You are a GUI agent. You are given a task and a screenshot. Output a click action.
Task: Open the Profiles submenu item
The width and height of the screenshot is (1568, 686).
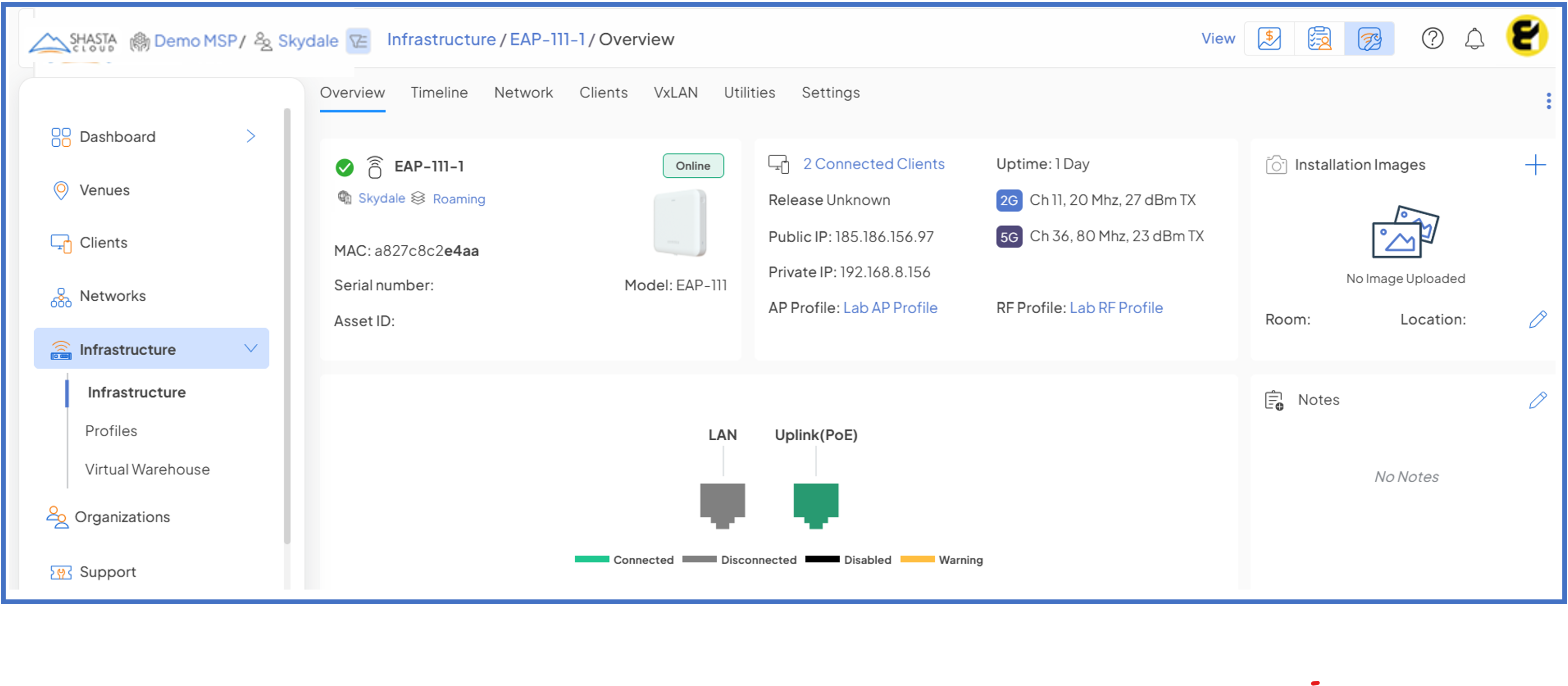[x=111, y=431]
